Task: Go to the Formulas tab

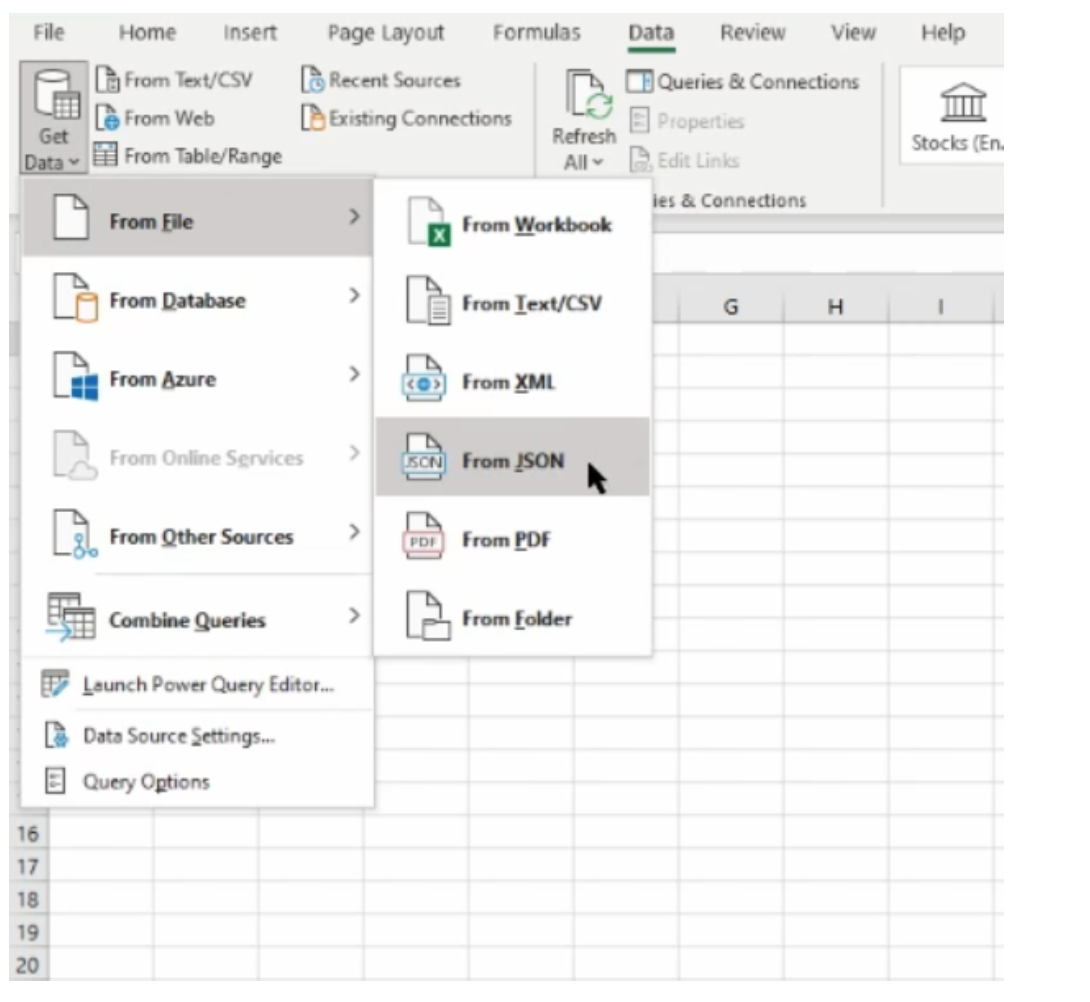Action: pos(537,32)
